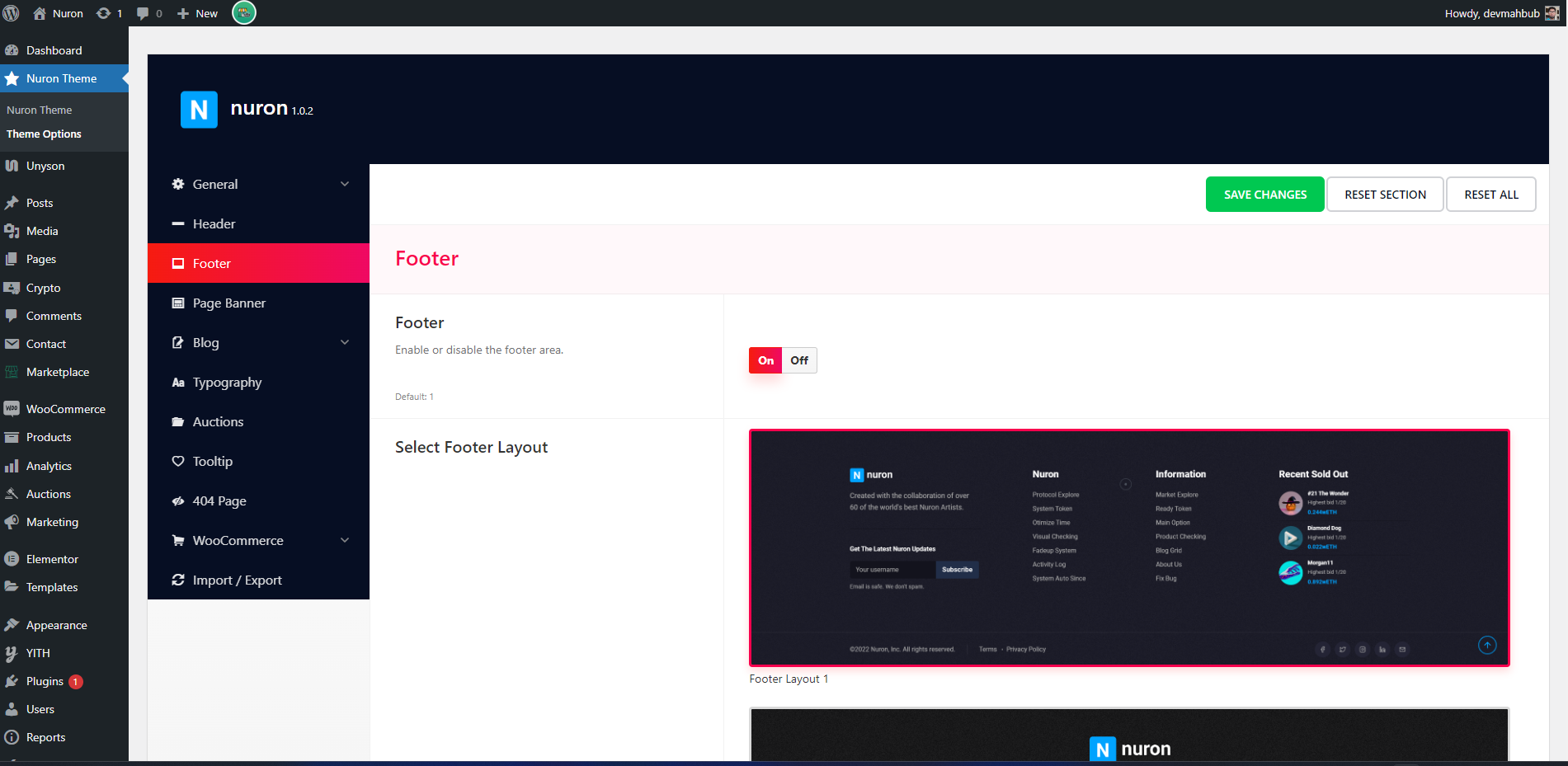Click the round green icon in admin bar
Screen dimensions: 1568x766
(244, 12)
